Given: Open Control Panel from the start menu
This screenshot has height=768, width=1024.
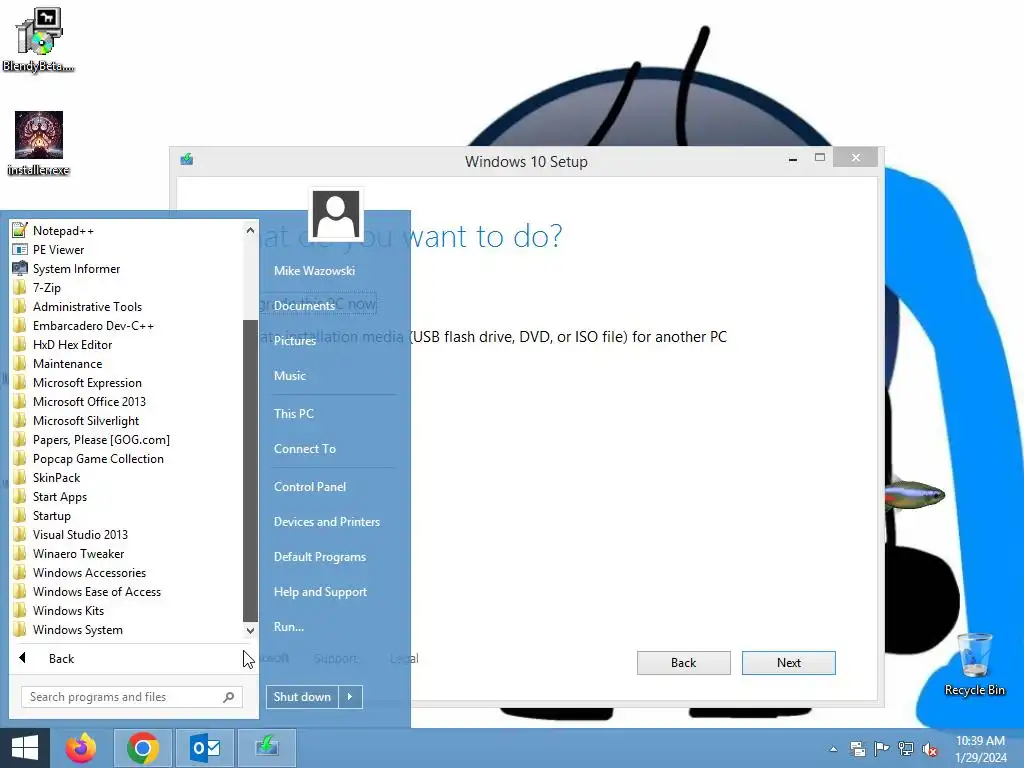Looking at the screenshot, I should click(310, 487).
